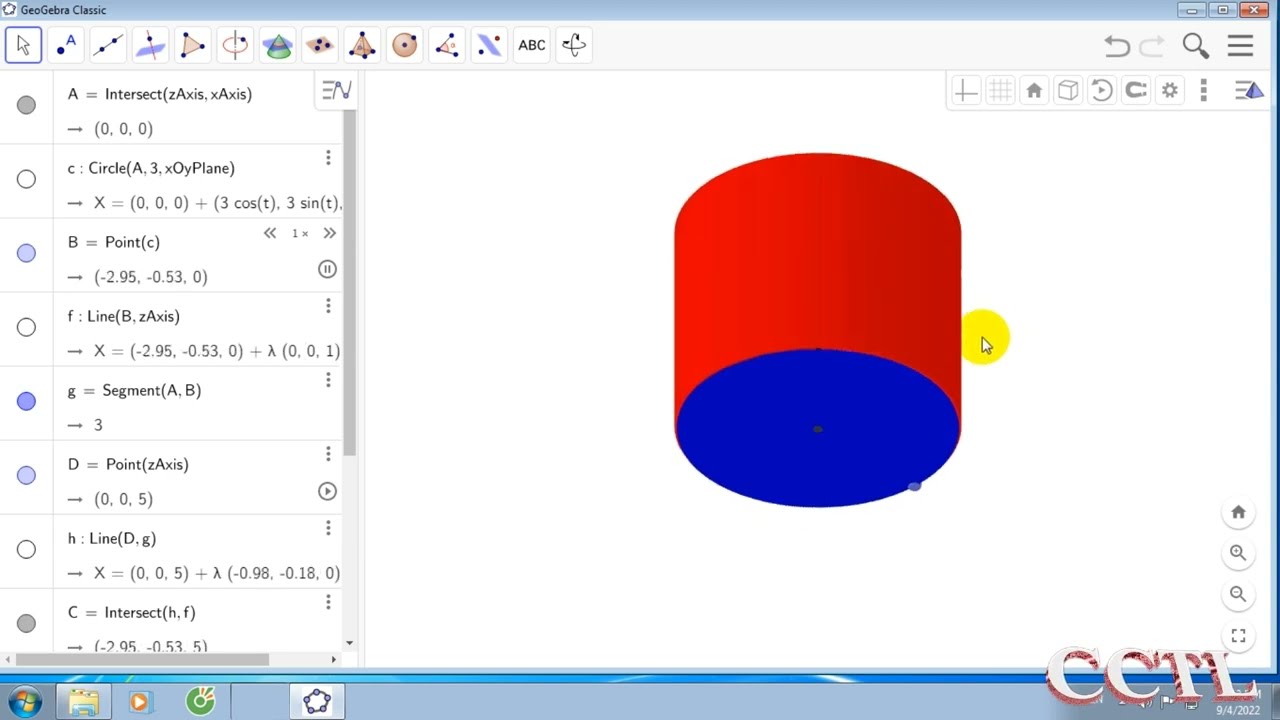Click the Undo arrow
Screen dimensions: 1280x720
1117,46
